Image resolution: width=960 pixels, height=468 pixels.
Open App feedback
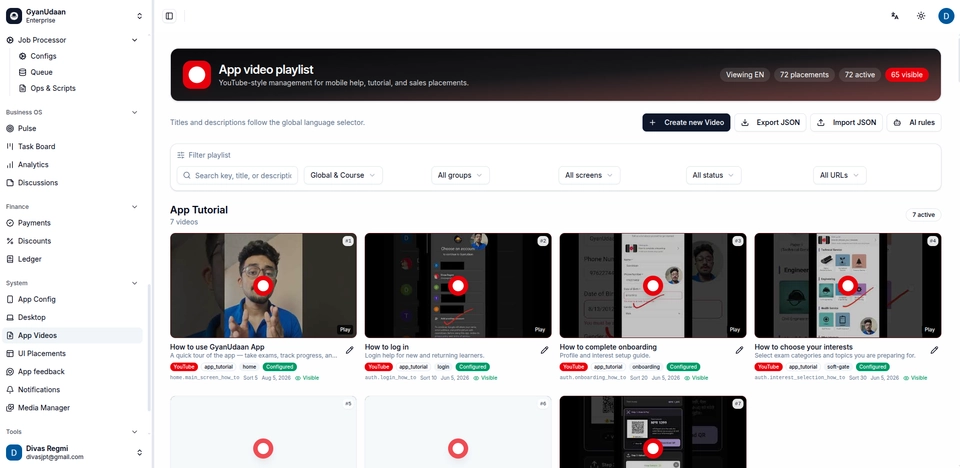(40, 371)
